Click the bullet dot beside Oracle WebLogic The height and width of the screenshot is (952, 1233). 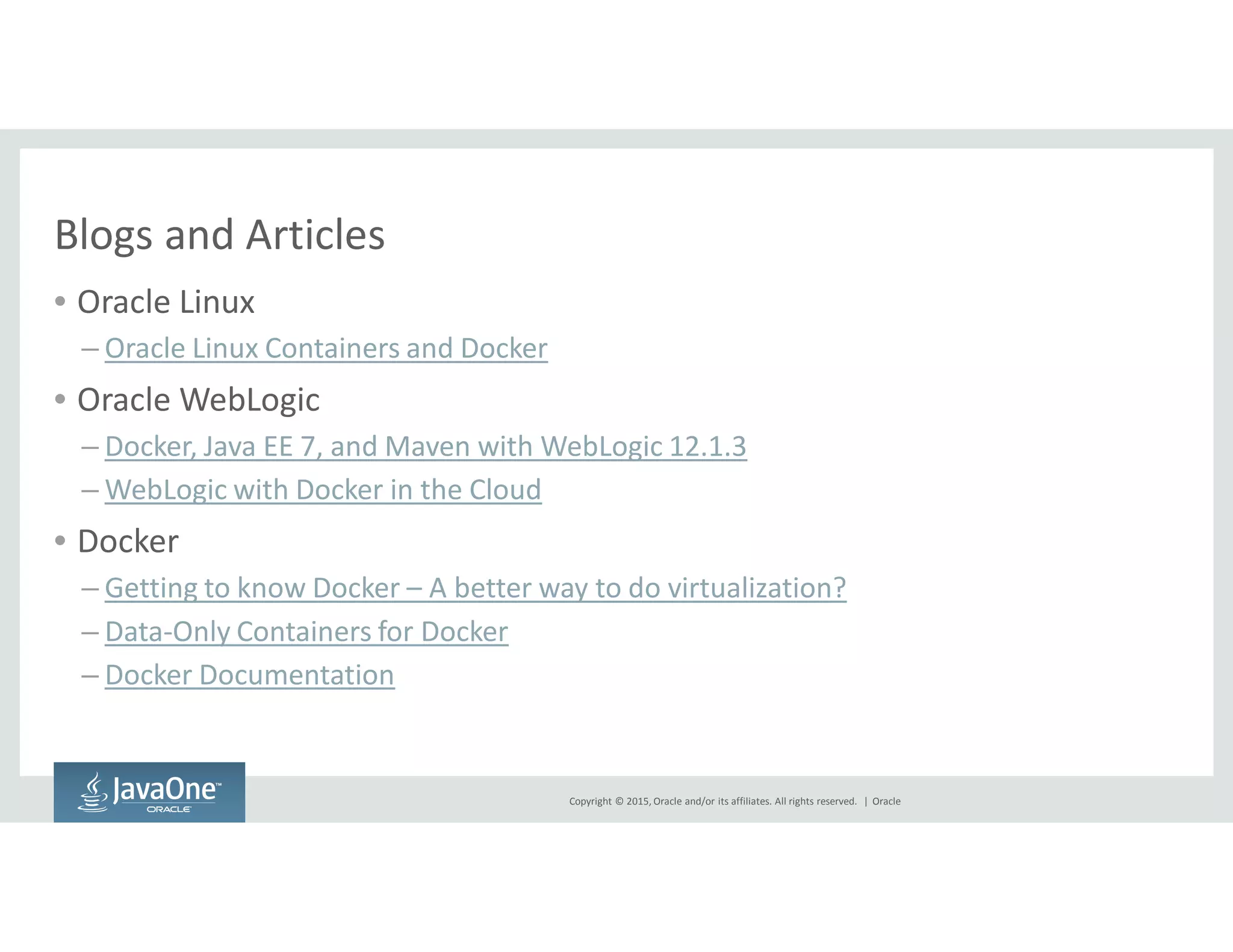(60, 399)
